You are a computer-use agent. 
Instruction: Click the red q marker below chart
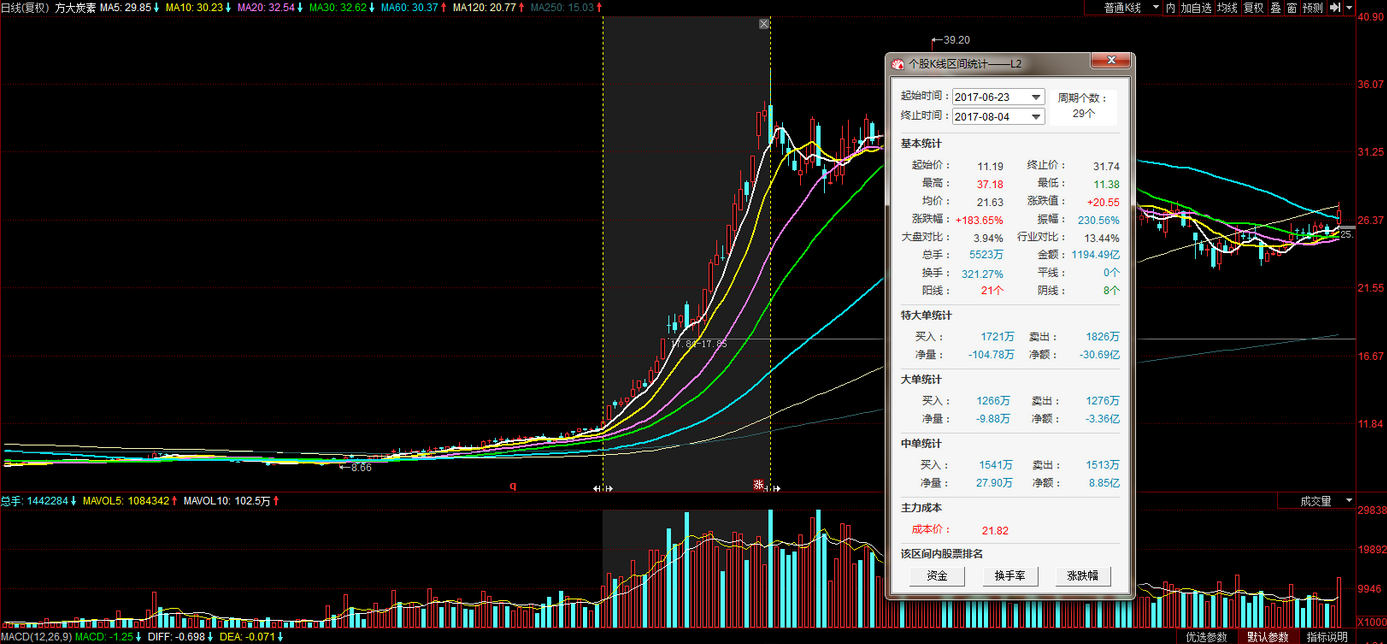click(513, 486)
